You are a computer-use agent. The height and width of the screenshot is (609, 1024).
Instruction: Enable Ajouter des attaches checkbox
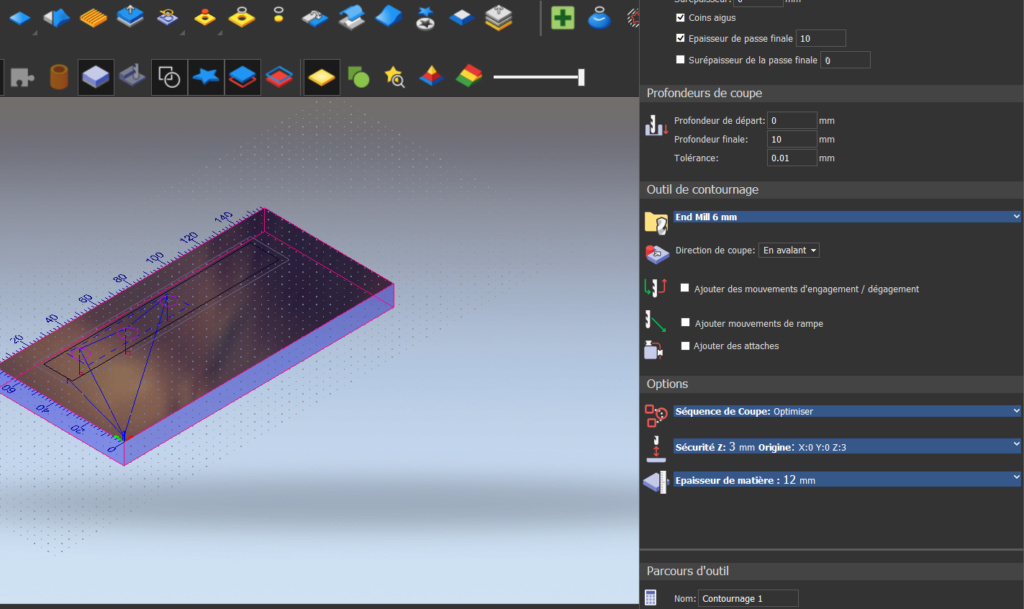685,345
